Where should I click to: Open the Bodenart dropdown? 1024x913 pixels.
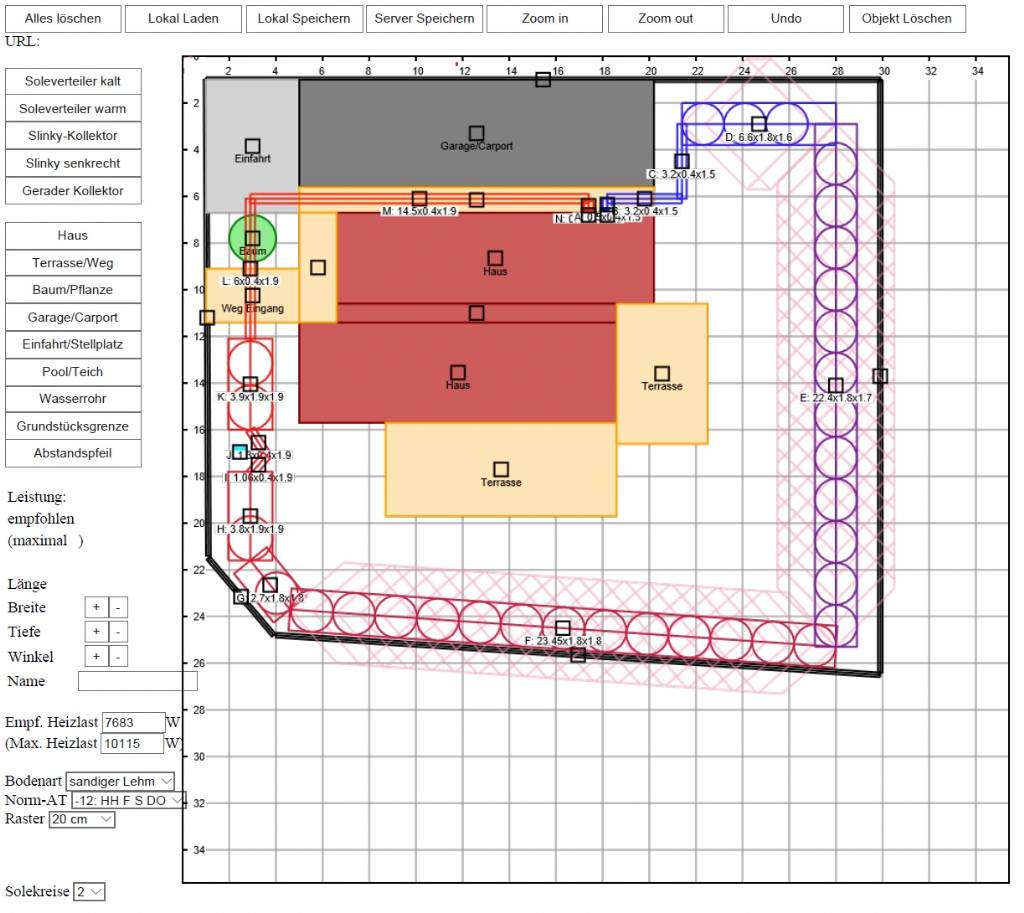120,782
